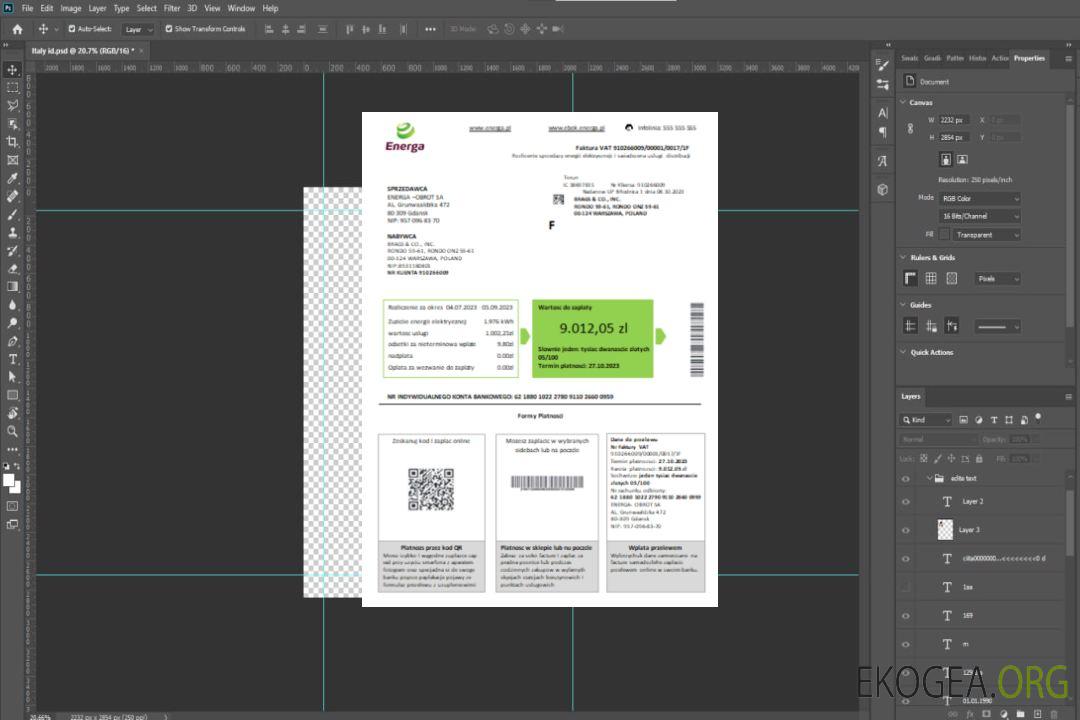The width and height of the screenshot is (1080, 720).
Task: Select the Zoom tool in toolbar
Action: [x=13, y=431]
